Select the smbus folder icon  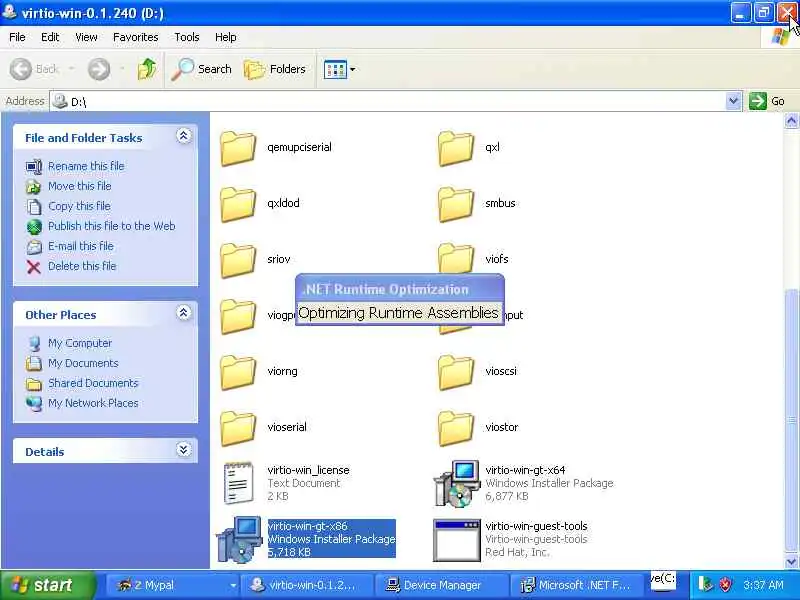click(x=456, y=204)
